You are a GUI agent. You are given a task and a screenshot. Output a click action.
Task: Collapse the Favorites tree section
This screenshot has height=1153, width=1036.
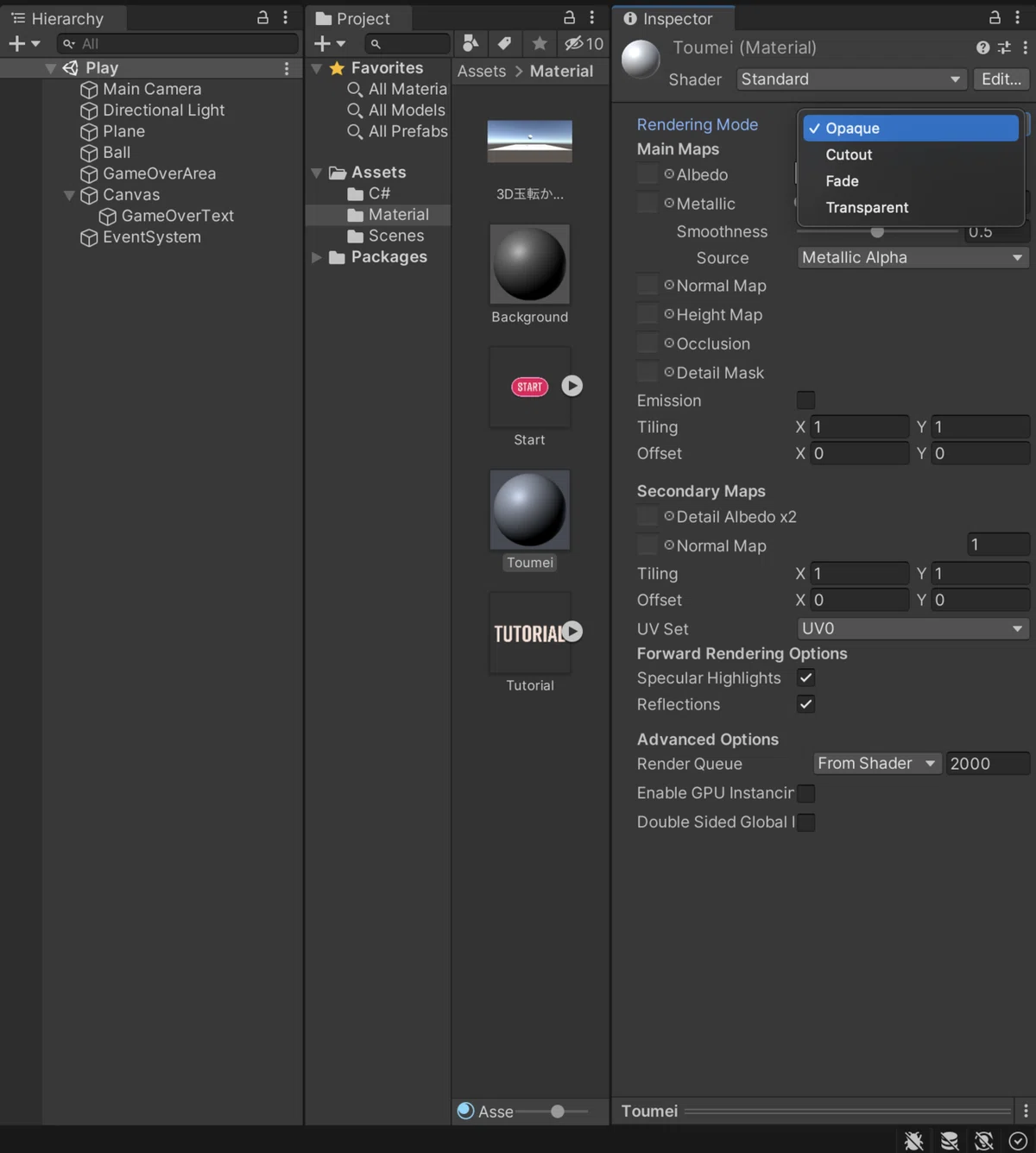coord(317,68)
